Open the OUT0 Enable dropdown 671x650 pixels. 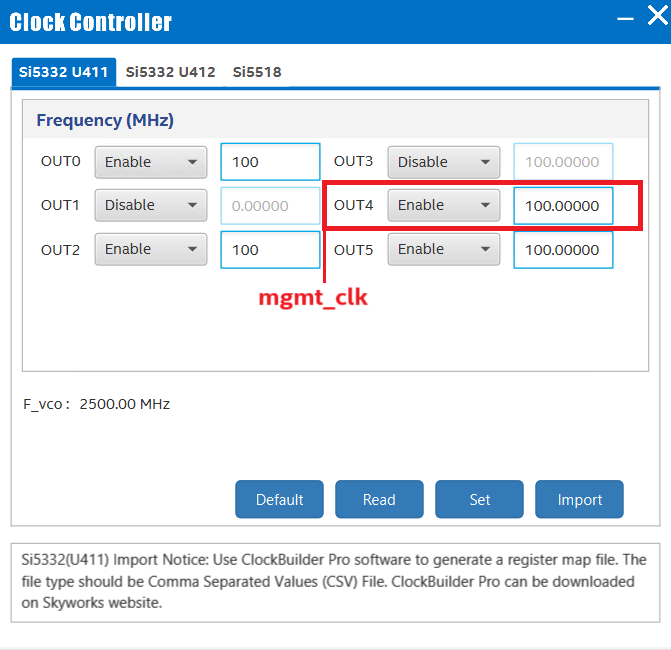[151, 162]
